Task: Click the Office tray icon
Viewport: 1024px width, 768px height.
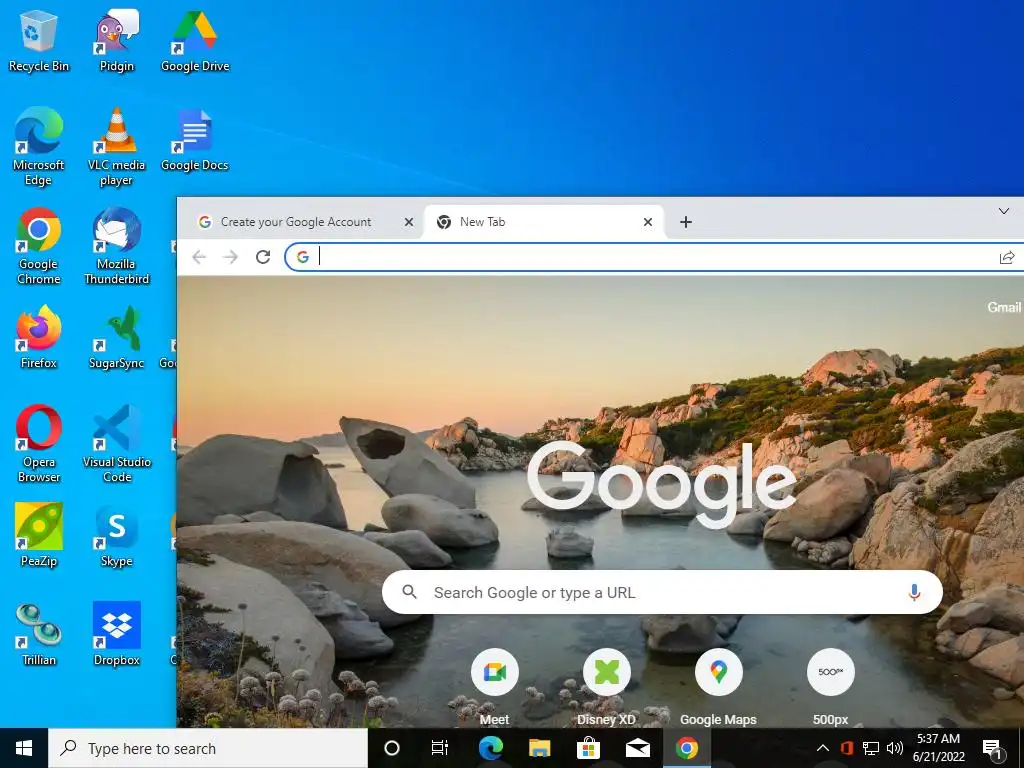Action: pyautogui.click(x=847, y=748)
